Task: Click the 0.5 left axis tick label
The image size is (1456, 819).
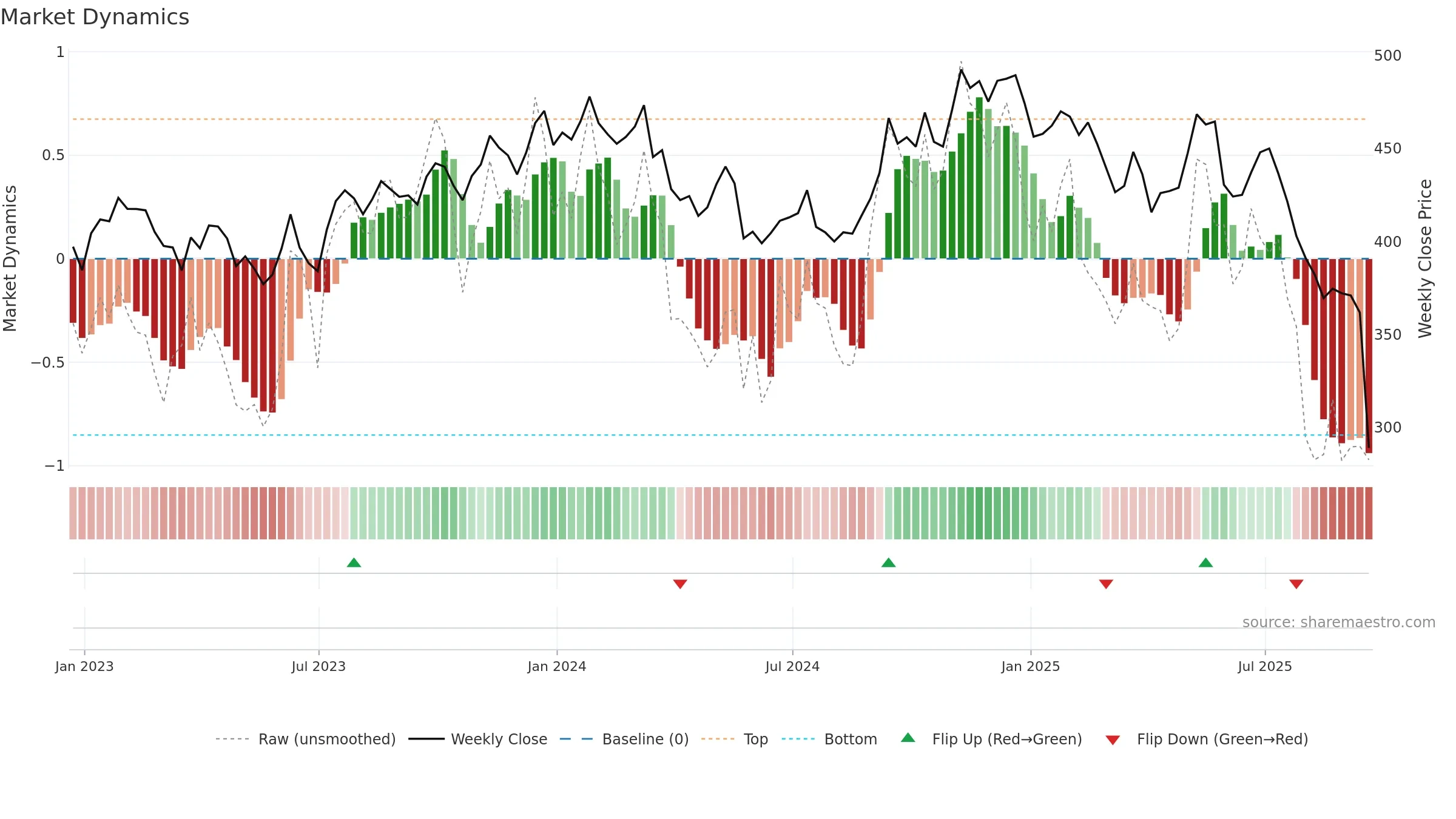Action: 53,155
